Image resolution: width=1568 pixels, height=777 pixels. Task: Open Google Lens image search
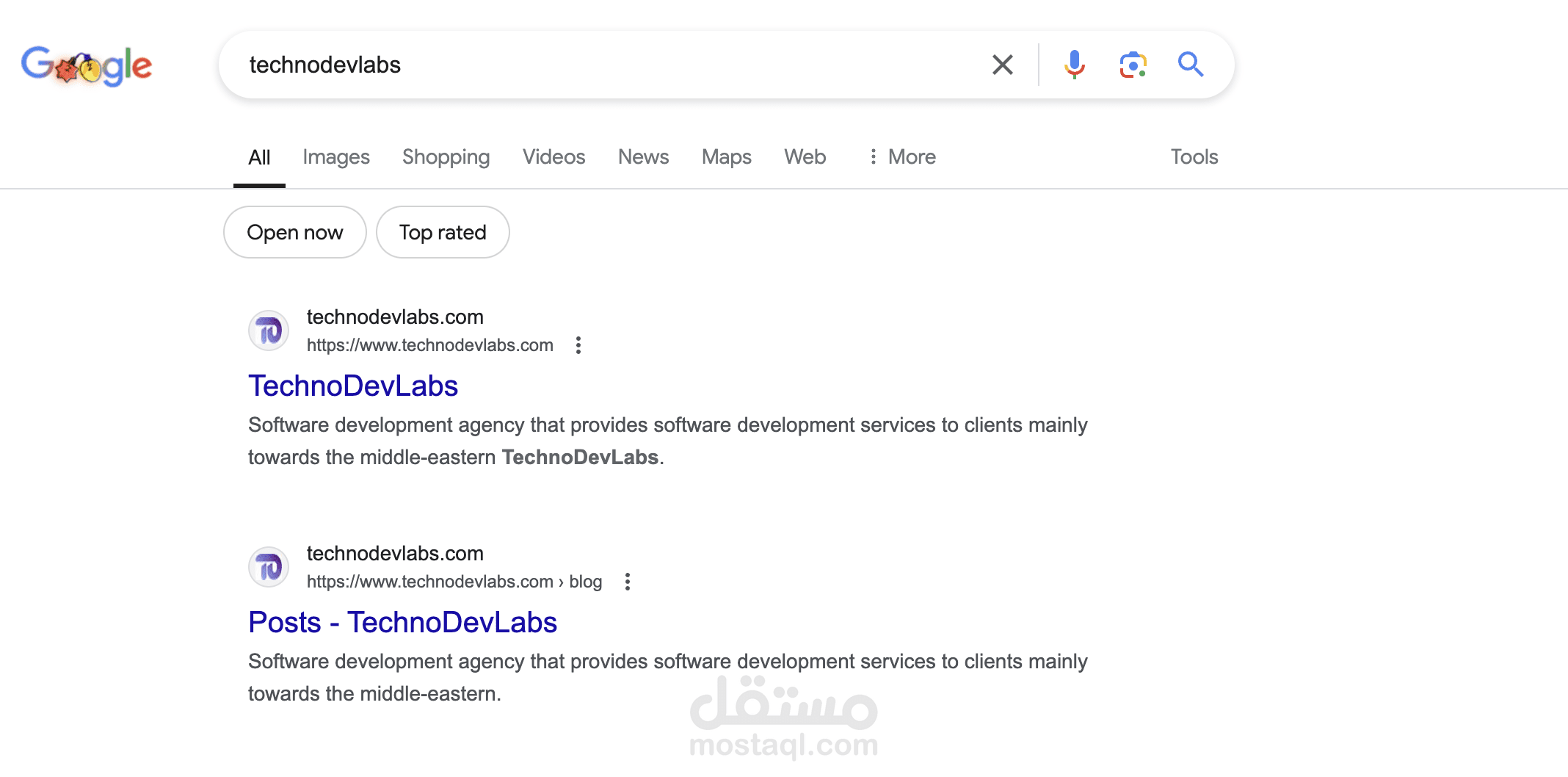(x=1133, y=65)
